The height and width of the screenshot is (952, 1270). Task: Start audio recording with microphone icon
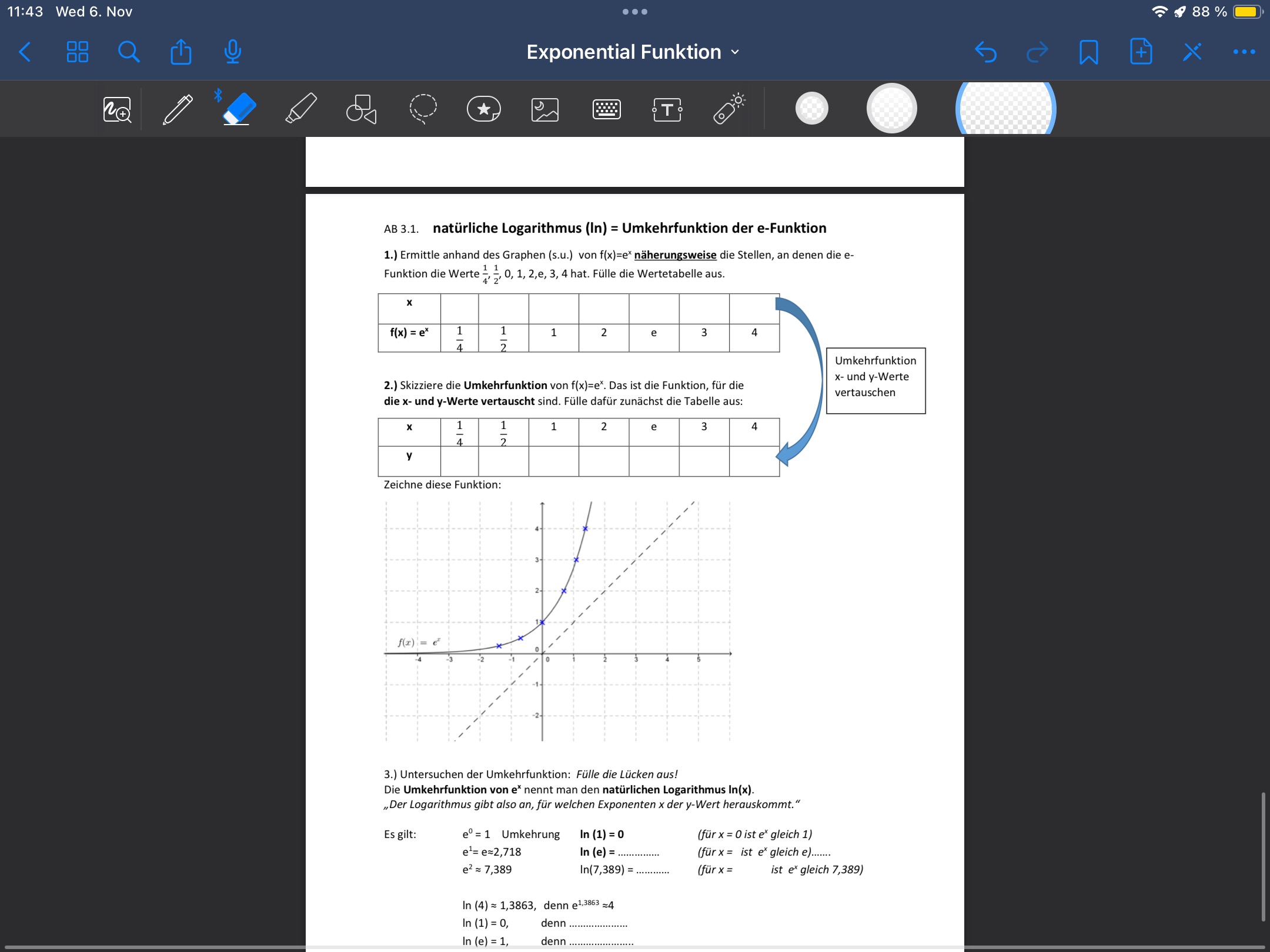[232, 52]
